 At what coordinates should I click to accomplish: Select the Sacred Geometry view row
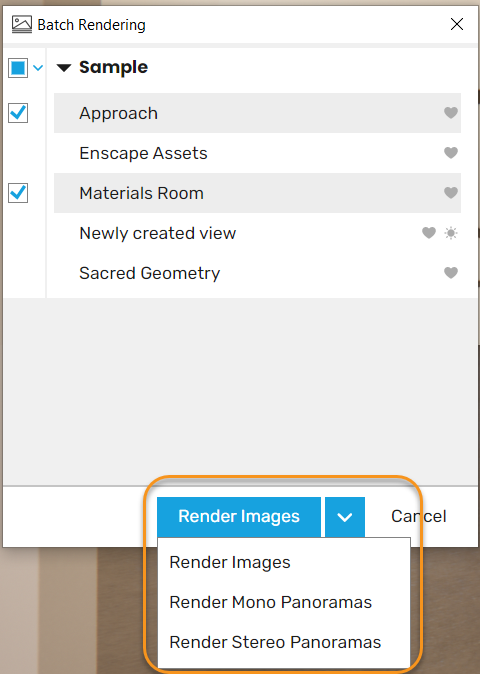257,273
